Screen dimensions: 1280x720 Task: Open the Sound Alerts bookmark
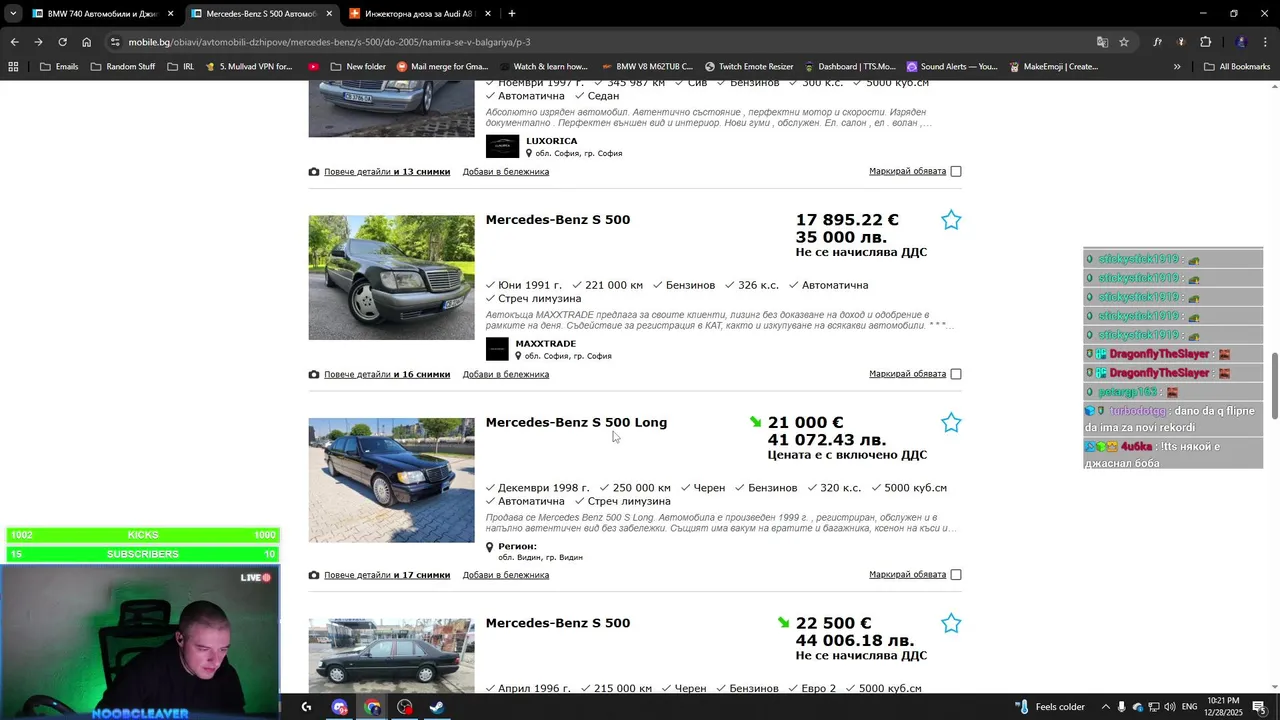pos(951,67)
